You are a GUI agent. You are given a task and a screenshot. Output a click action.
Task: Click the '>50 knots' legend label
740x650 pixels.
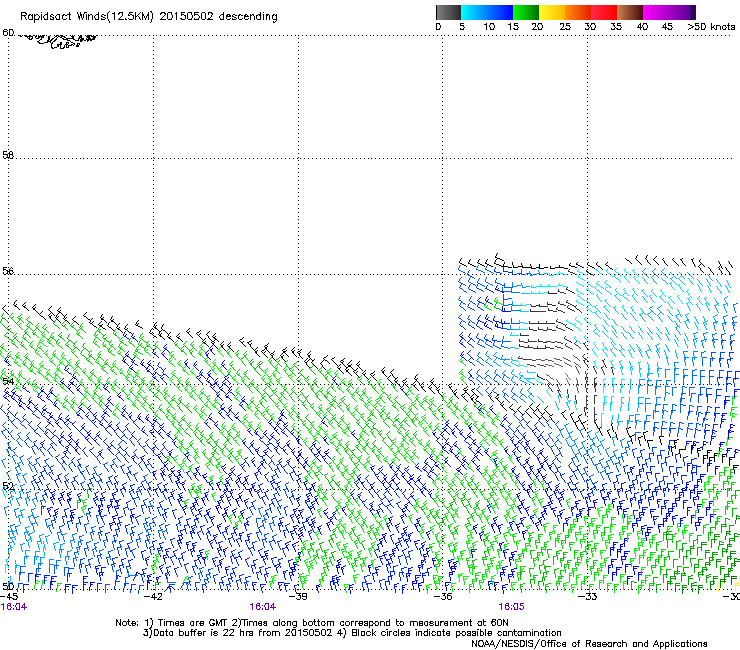[711, 27]
